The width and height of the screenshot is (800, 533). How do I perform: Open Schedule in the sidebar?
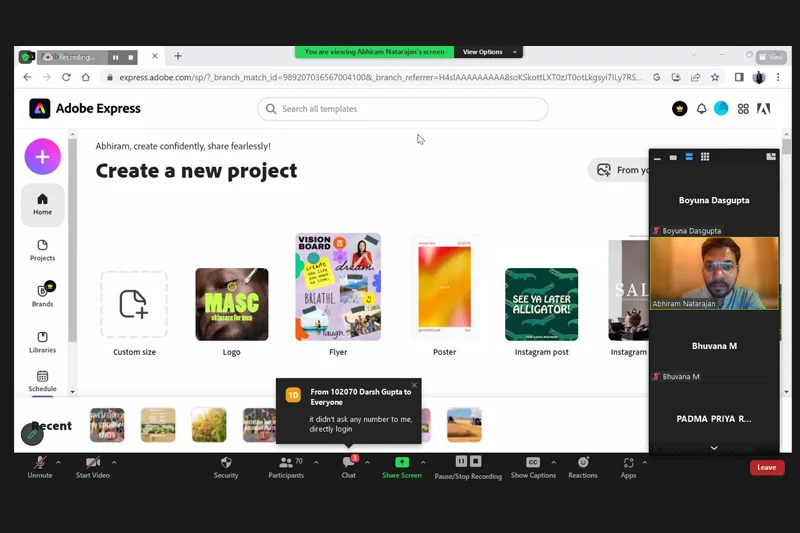pyautogui.click(x=42, y=381)
